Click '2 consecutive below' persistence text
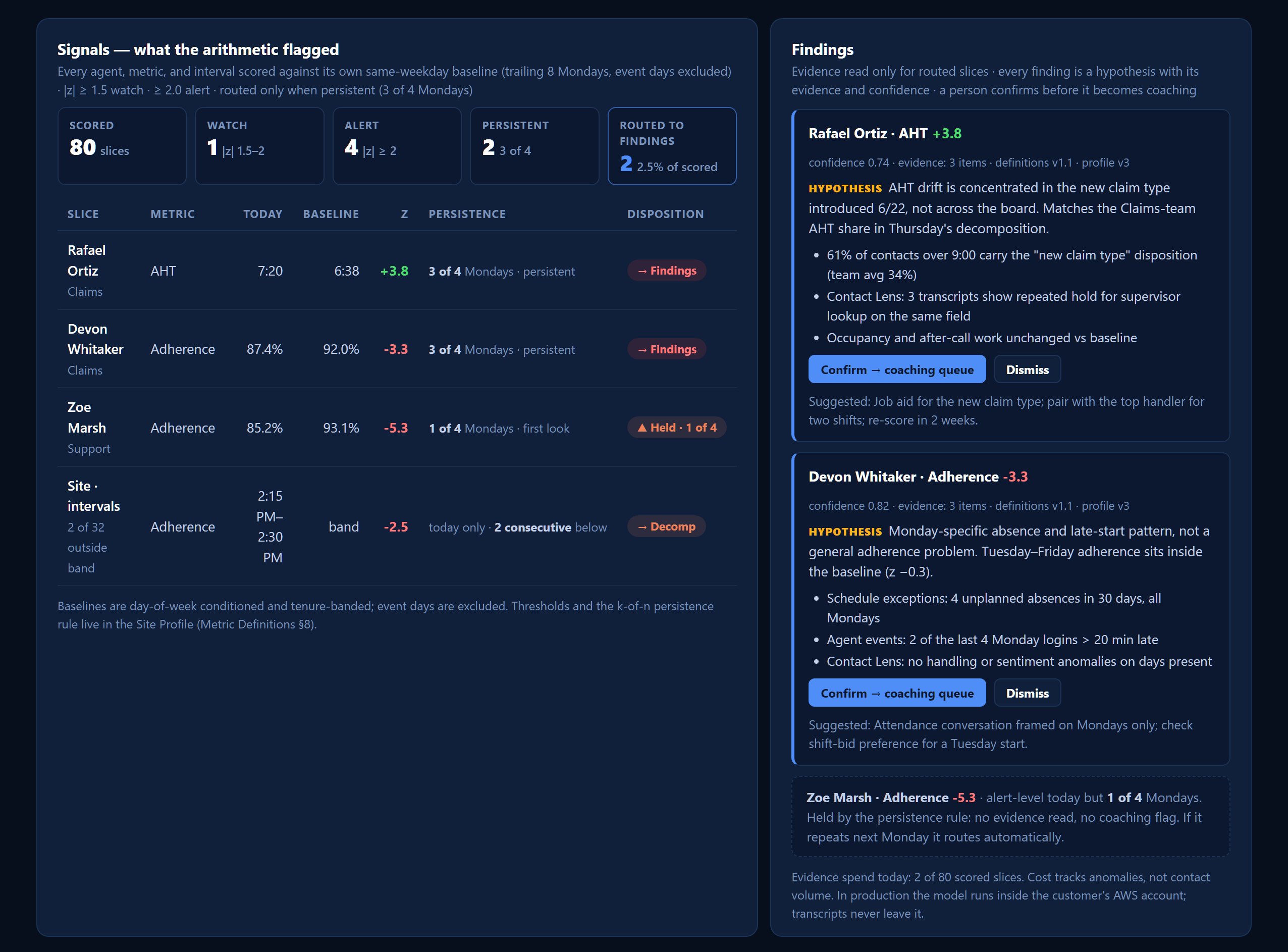The height and width of the screenshot is (952, 1288). tap(550, 527)
